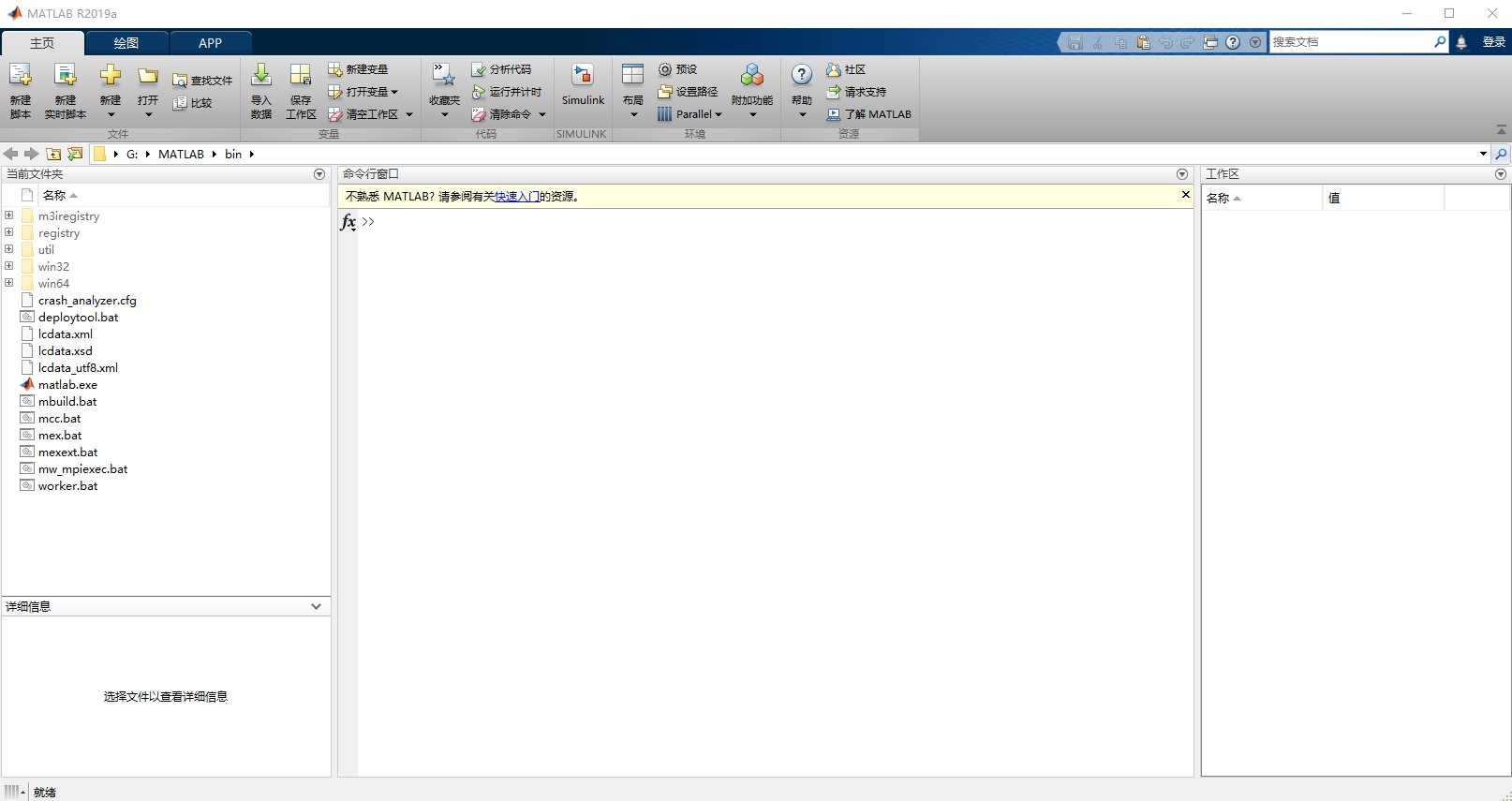Click quick access help icon
This screenshot has width=1512, height=801.
[x=1233, y=42]
